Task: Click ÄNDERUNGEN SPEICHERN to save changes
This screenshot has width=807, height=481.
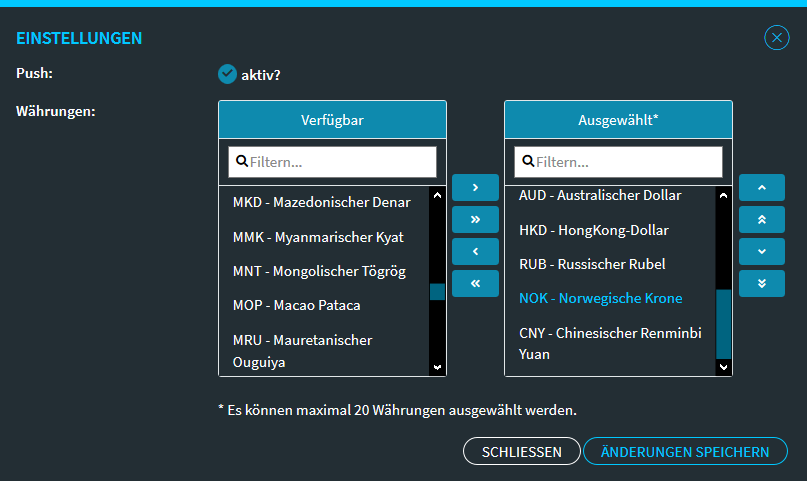Action: click(x=685, y=452)
